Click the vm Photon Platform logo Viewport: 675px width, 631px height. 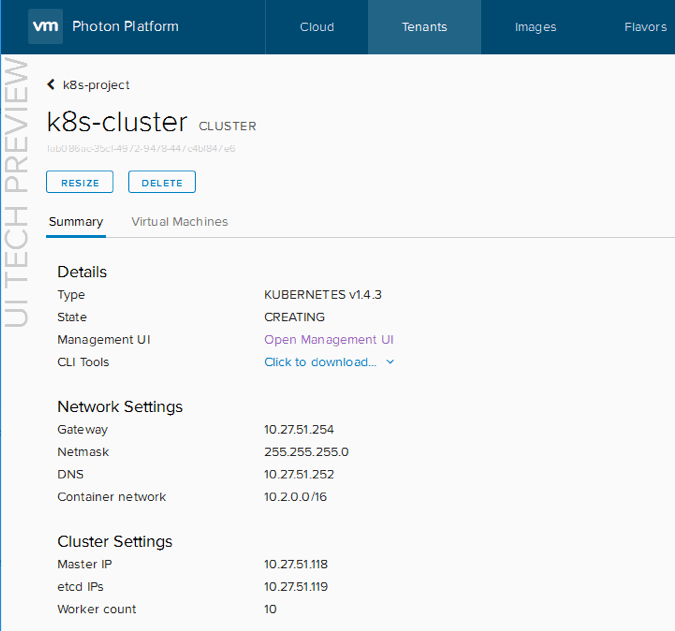point(46,26)
